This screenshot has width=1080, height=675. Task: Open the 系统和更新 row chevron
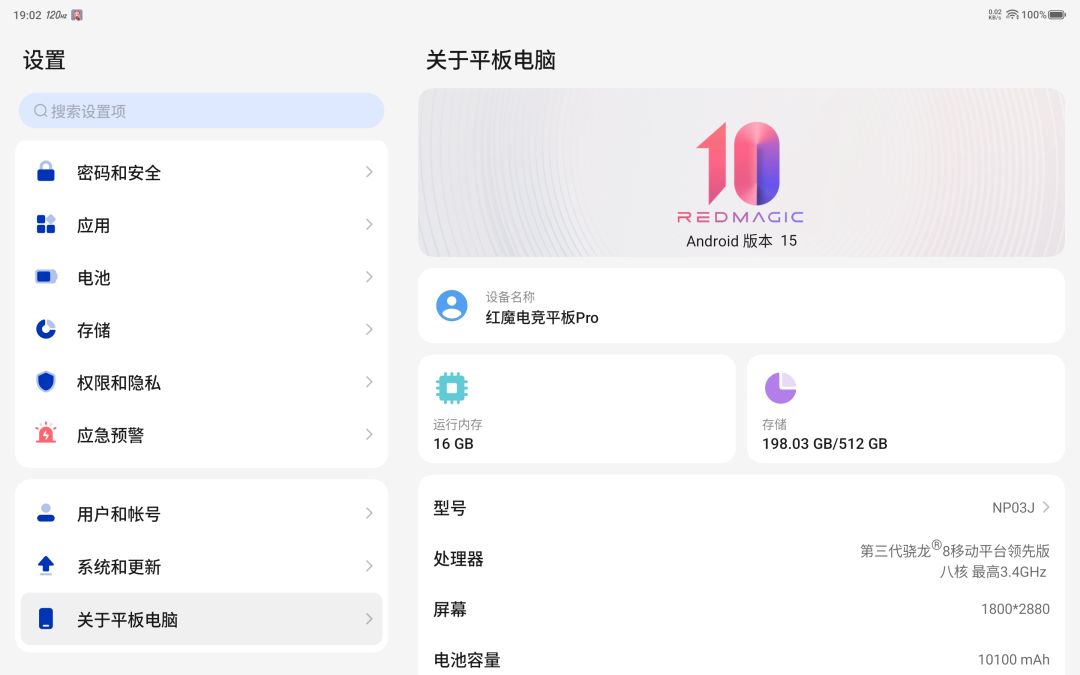click(369, 566)
